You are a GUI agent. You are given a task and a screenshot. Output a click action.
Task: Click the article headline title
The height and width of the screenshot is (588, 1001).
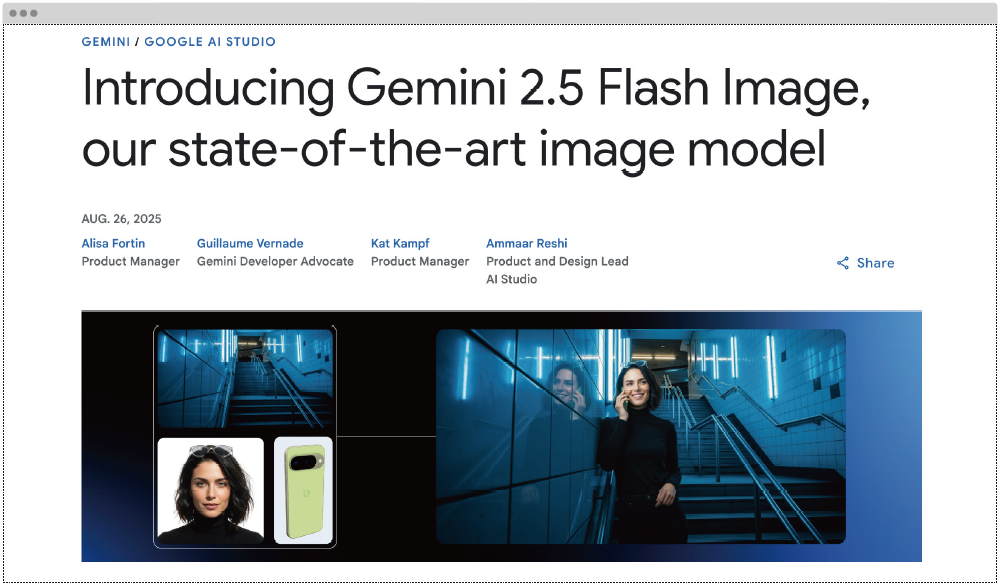point(476,118)
